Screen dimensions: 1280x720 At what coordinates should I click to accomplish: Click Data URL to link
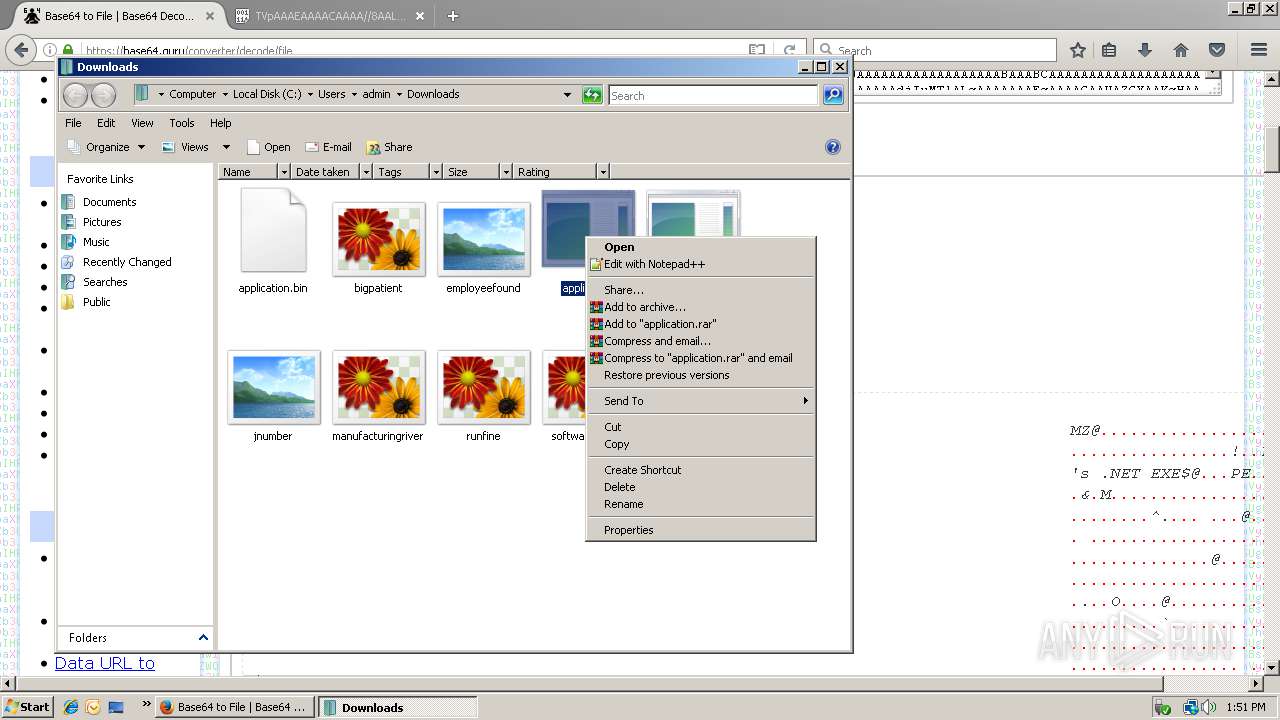105,663
